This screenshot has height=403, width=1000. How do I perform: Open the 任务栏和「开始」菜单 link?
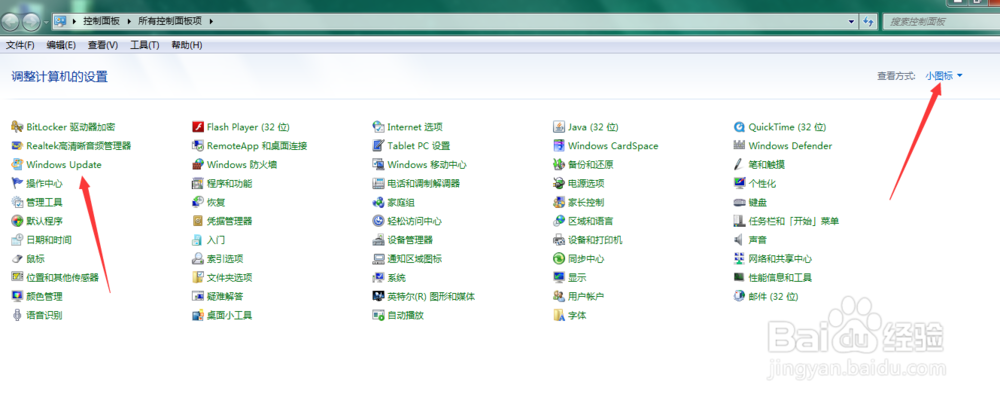[x=794, y=221]
